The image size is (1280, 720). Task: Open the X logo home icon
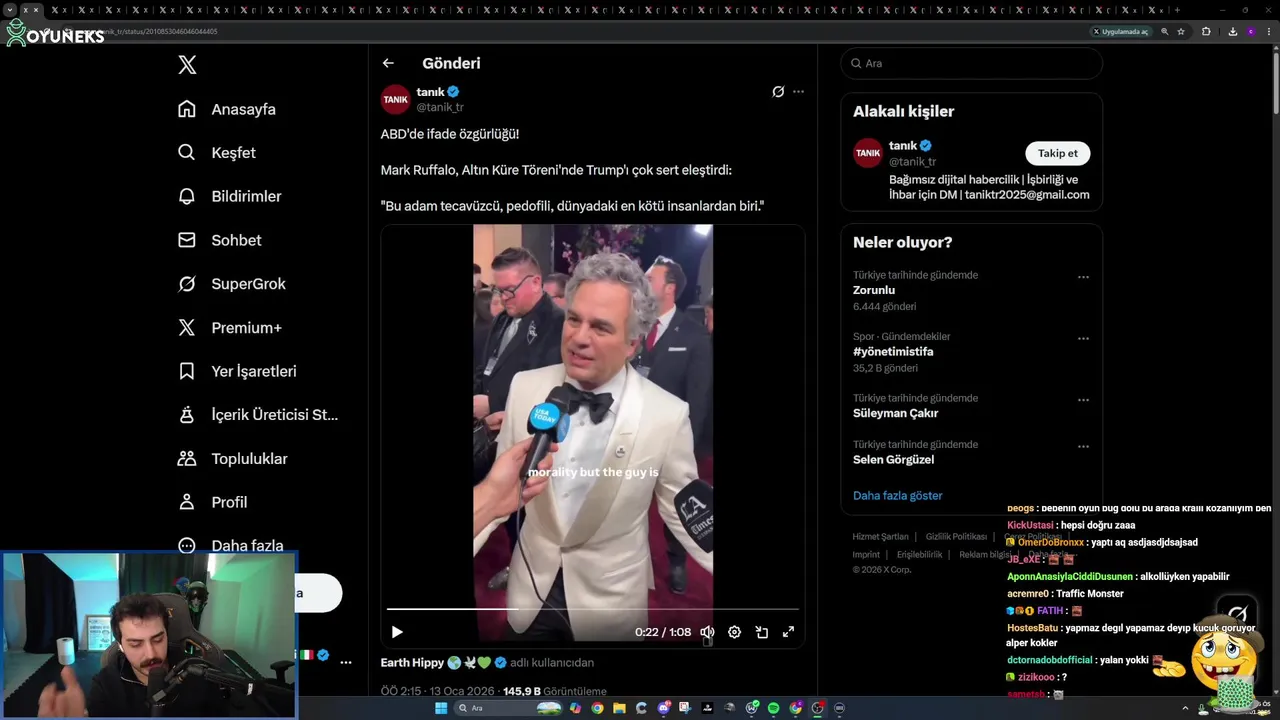(187, 65)
